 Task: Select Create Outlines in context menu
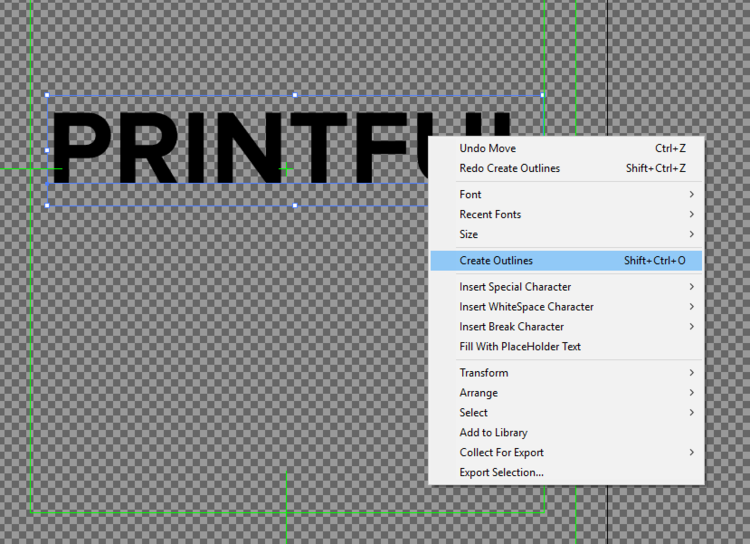(x=566, y=261)
